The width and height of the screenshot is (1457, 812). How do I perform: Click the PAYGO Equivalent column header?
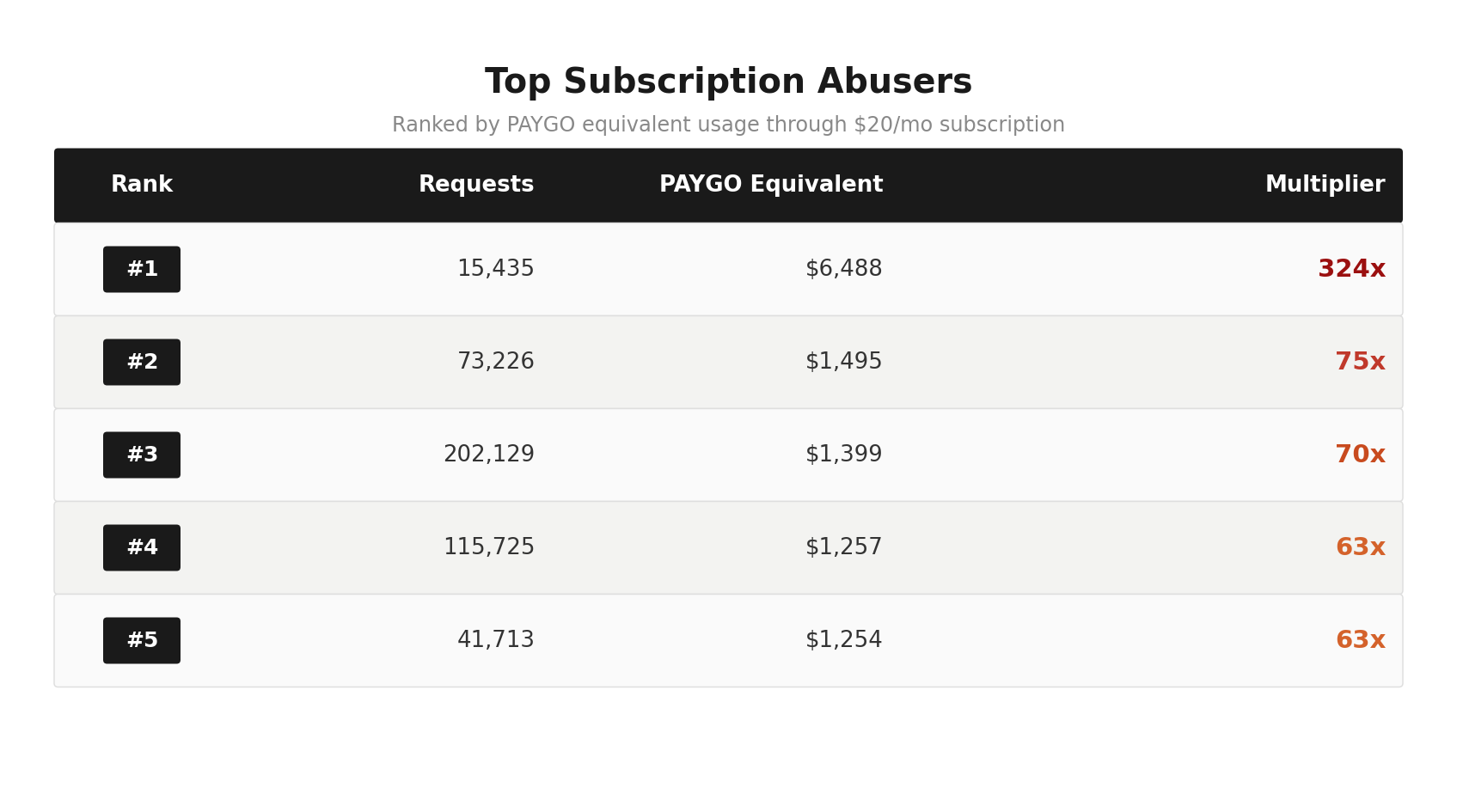(x=771, y=185)
